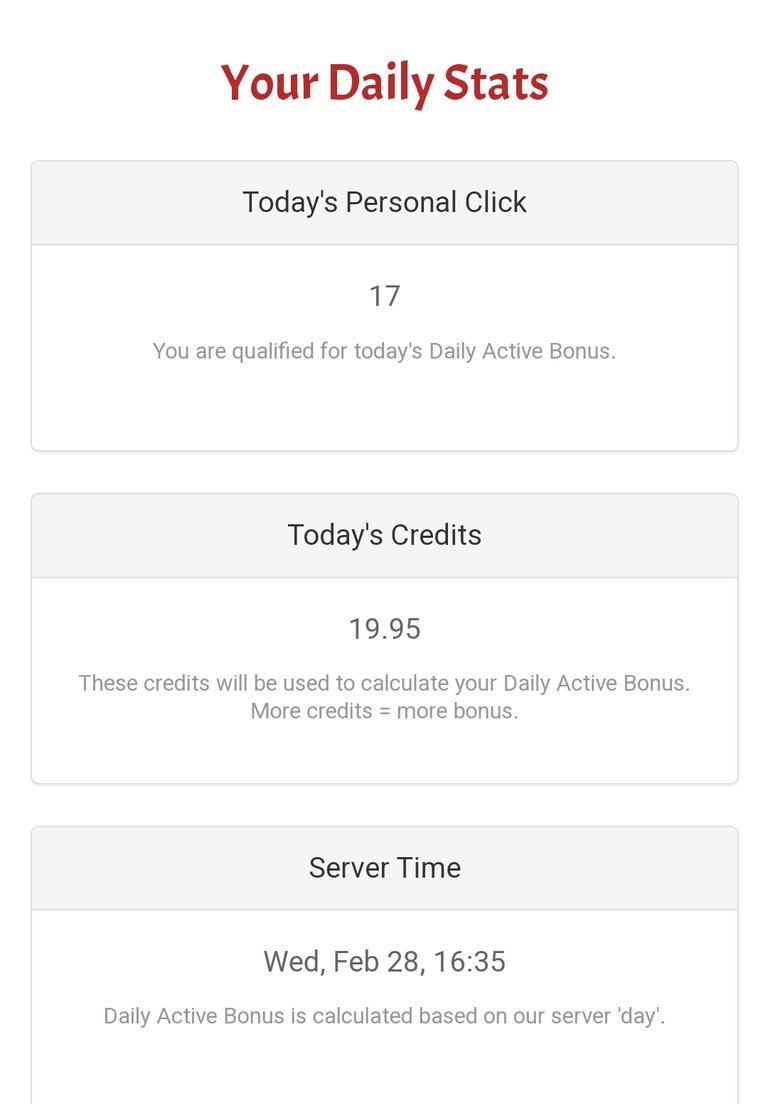The width and height of the screenshot is (768, 1104).
Task: Click the time 16:35 in Server Time
Action: click(470, 962)
